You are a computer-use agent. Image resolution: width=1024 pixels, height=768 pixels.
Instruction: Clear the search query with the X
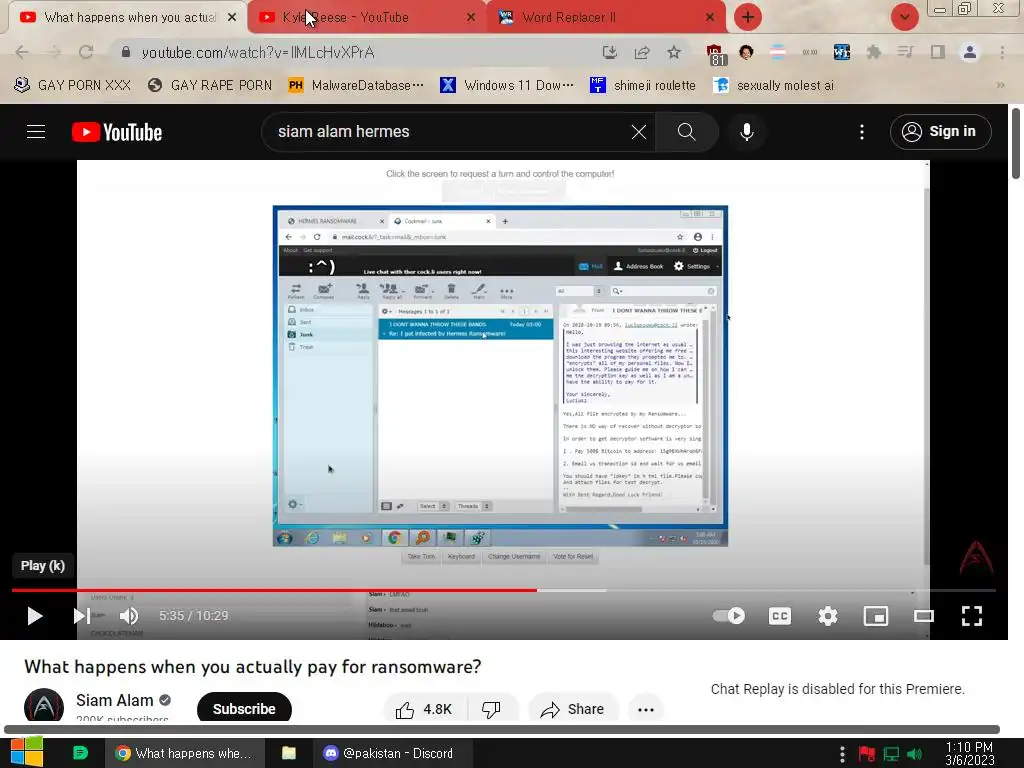pos(639,132)
